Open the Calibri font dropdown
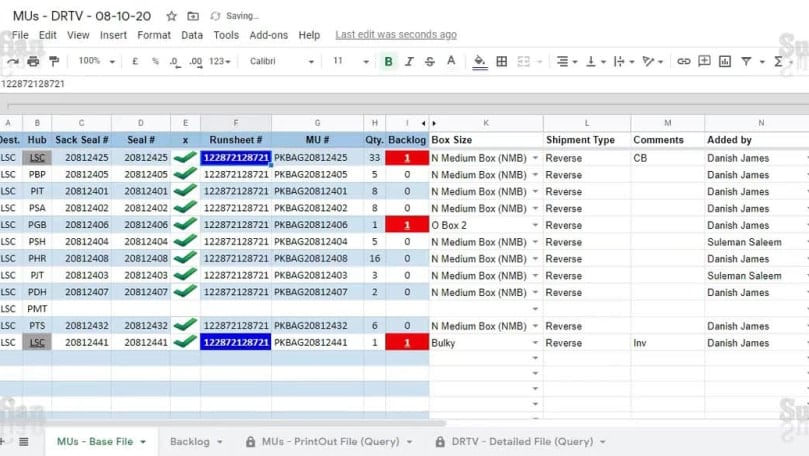Screen dimensions: 809x456 282,61
